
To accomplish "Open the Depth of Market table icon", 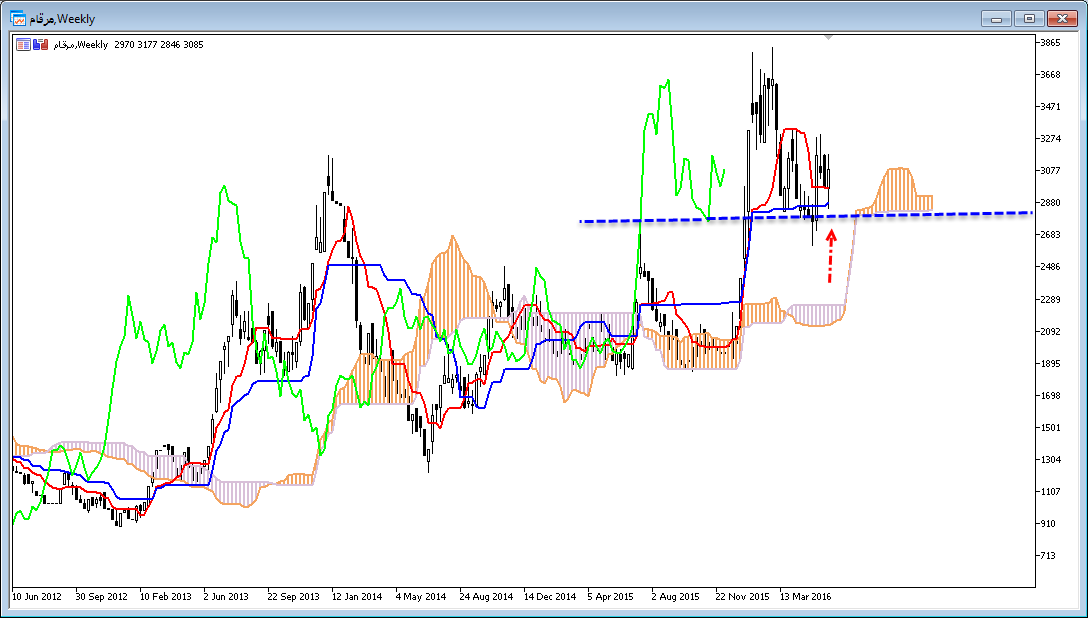I will pyautogui.click(x=24, y=45).
